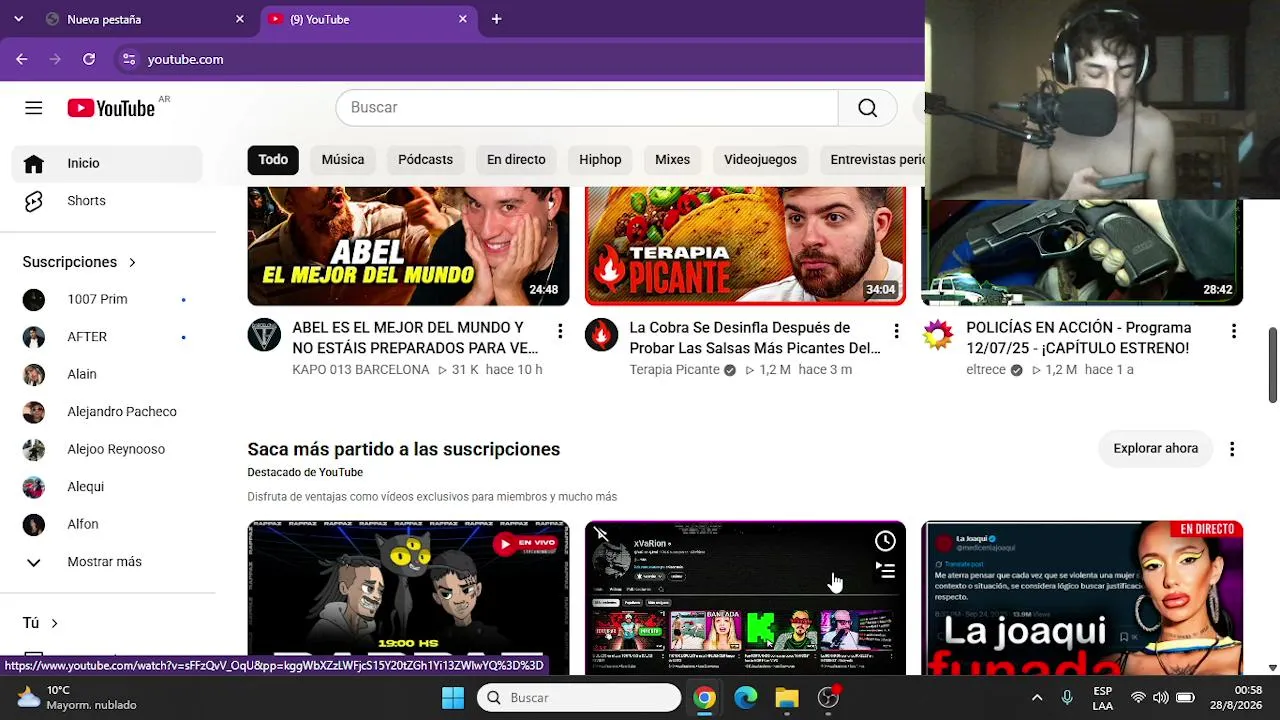The height and width of the screenshot is (720, 1280).
Task: Click the Explorar ahora button
Action: [1156, 449]
